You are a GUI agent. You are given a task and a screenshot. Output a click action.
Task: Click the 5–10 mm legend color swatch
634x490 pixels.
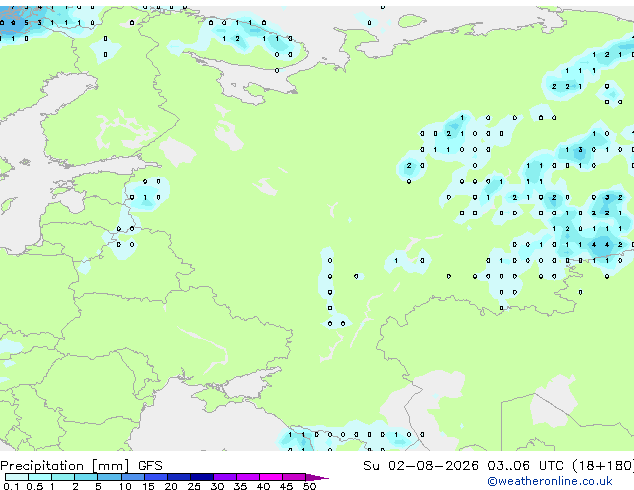109,477
